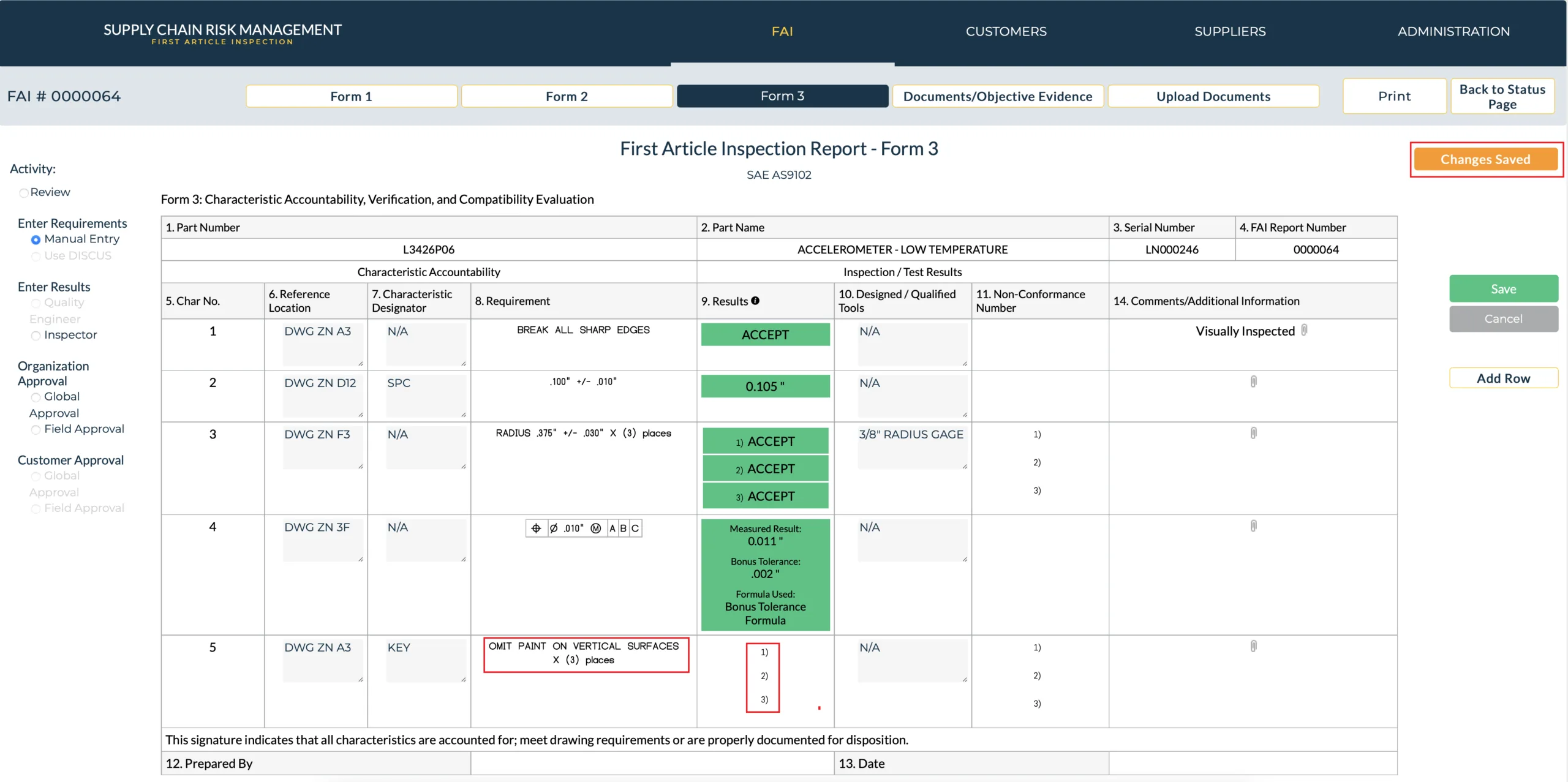Click the gray Cancel button
This screenshot has height=782, width=1568.
click(1503, 318)
